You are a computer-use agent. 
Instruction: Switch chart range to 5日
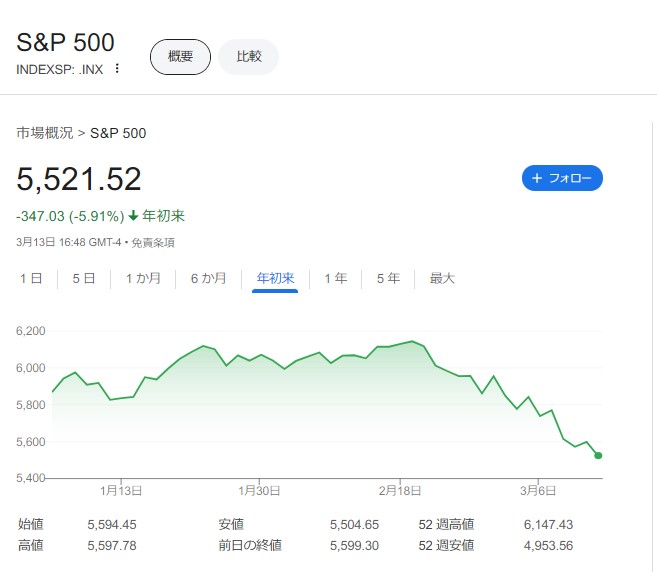pos(83,278)
